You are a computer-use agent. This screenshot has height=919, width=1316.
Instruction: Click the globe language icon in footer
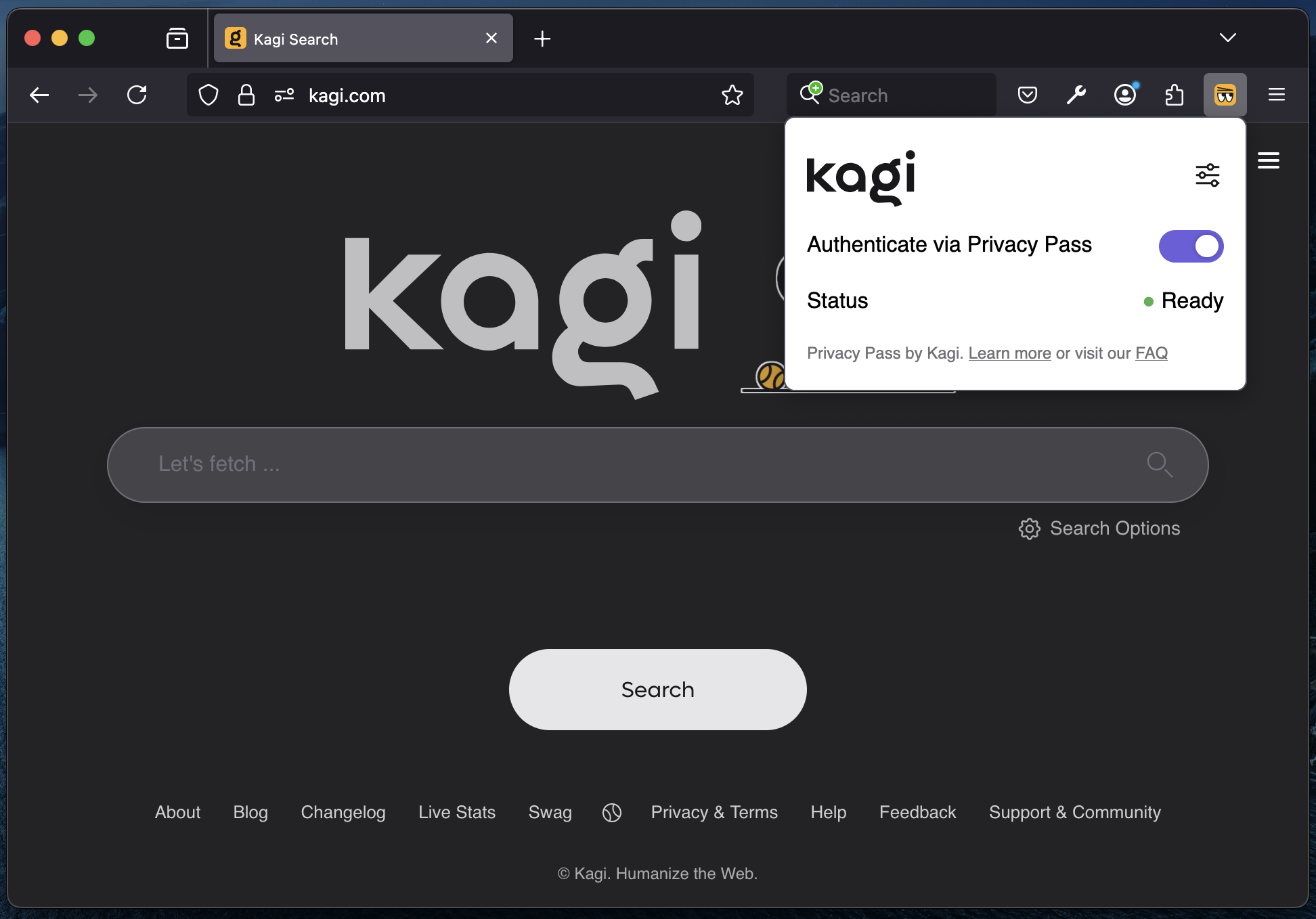(x=612, y=813)
